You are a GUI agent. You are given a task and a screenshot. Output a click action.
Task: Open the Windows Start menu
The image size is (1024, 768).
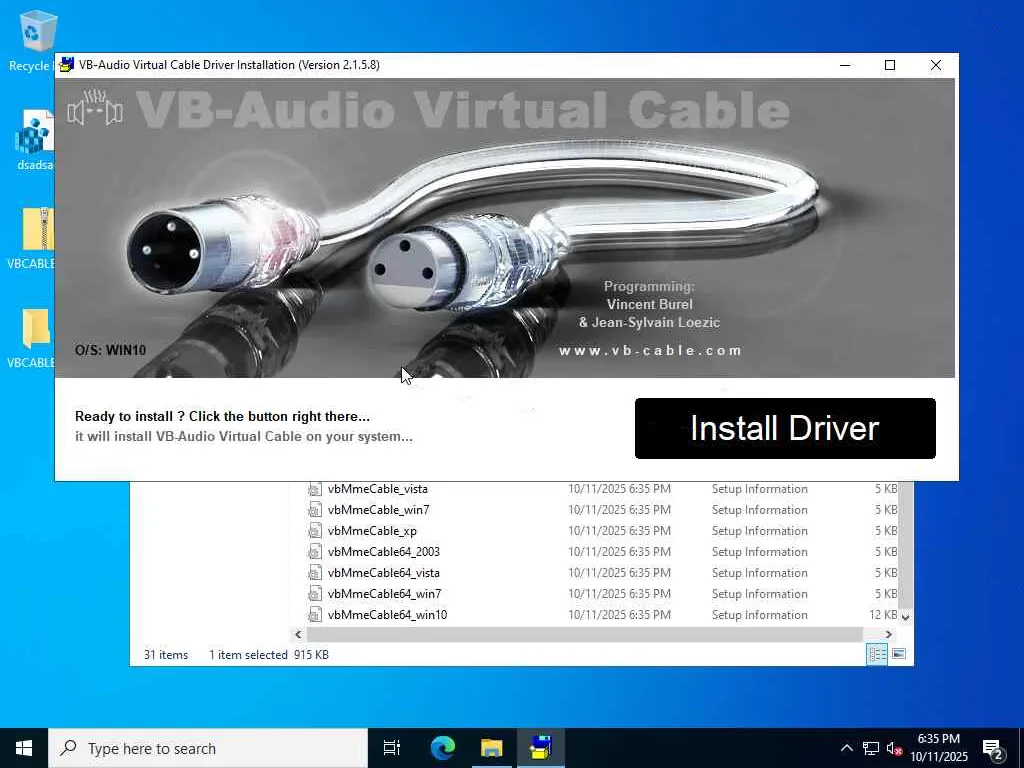click(x=24, y=748)
